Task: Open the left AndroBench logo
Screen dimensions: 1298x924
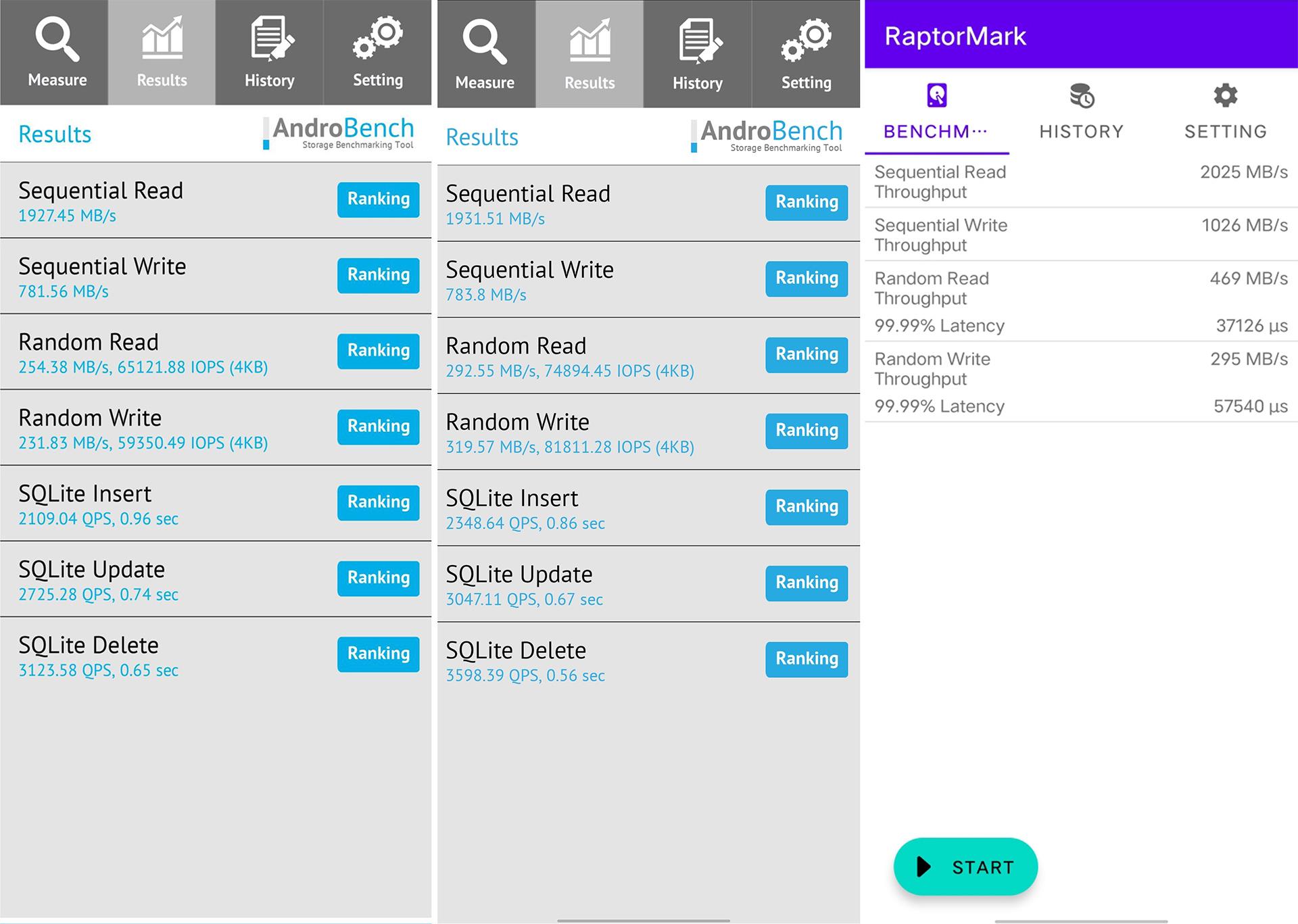Action: [x=339, y=133]
